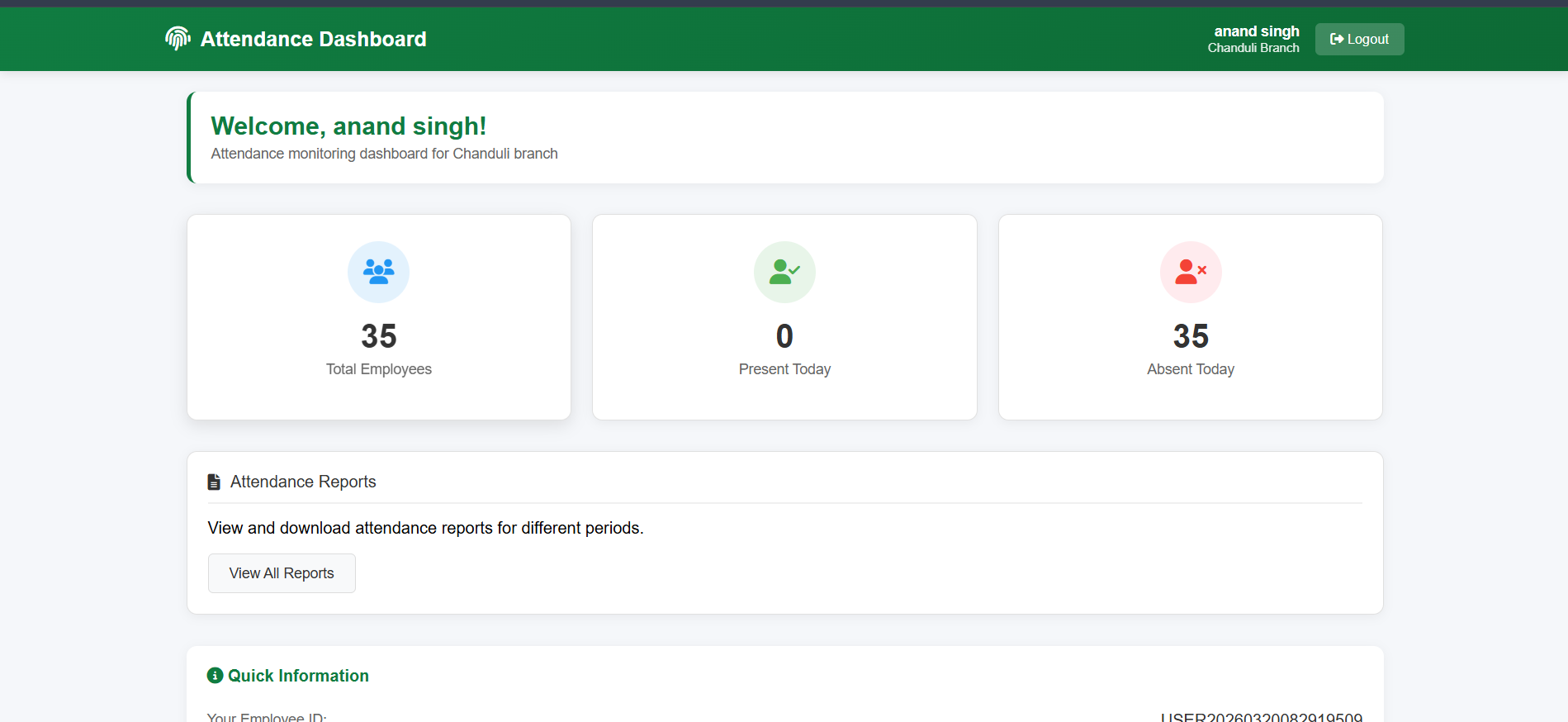
Task: Click the attendance monitoring dashboard subtitle text
Action: (x=384, y=154)
